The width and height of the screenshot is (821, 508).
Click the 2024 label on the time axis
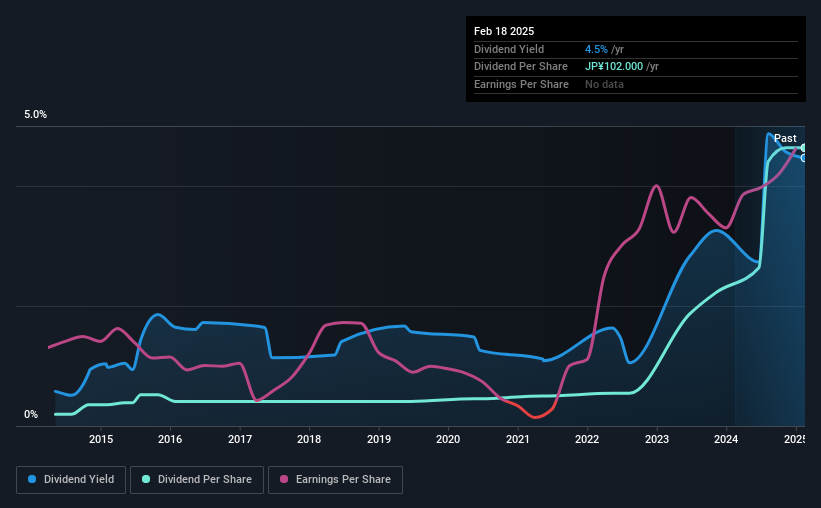click(726, 439)
